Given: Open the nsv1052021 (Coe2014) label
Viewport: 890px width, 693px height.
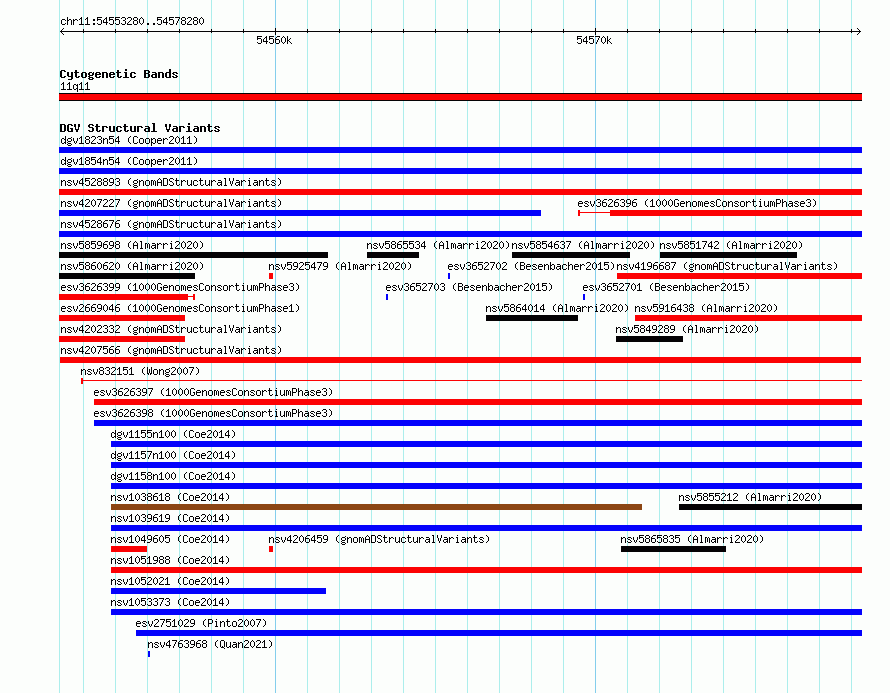Looking at the screenshot, I should (170, 581).
